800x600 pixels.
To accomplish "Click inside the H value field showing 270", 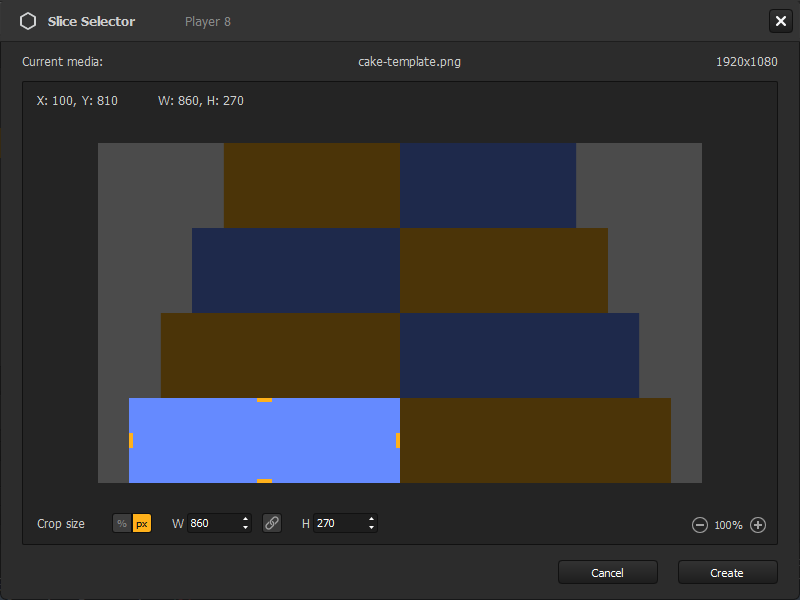I will click(x=340, y=523).
